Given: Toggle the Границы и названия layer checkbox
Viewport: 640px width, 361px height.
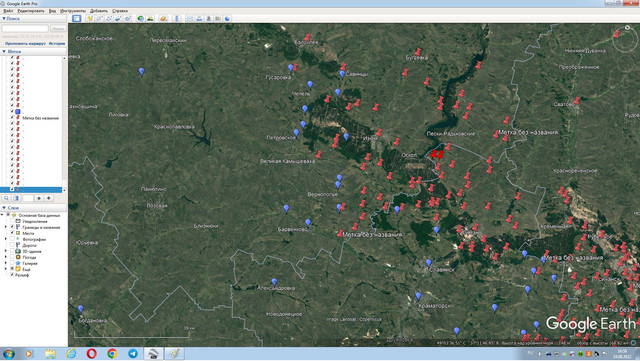Looking at the screenshot, I should click(x=12, y=227).
